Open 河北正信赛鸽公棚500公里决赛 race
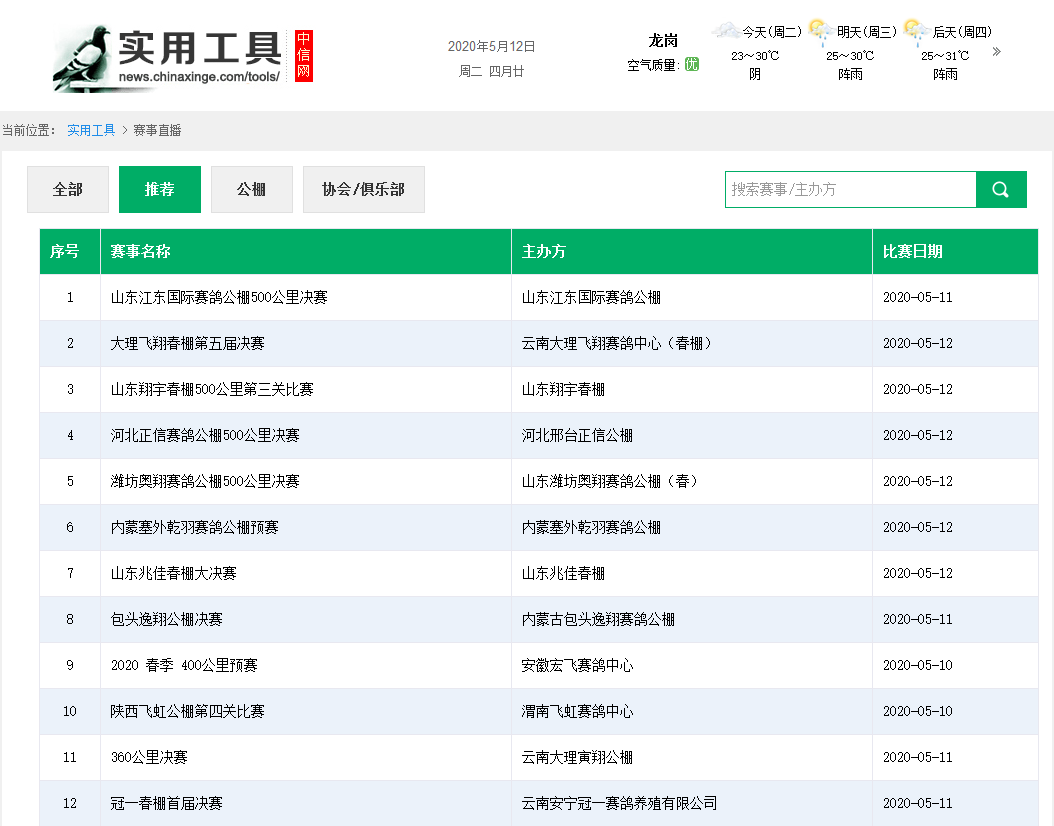Image resolution: width=1054 pixels, height=826 pixels. (205, 436)
